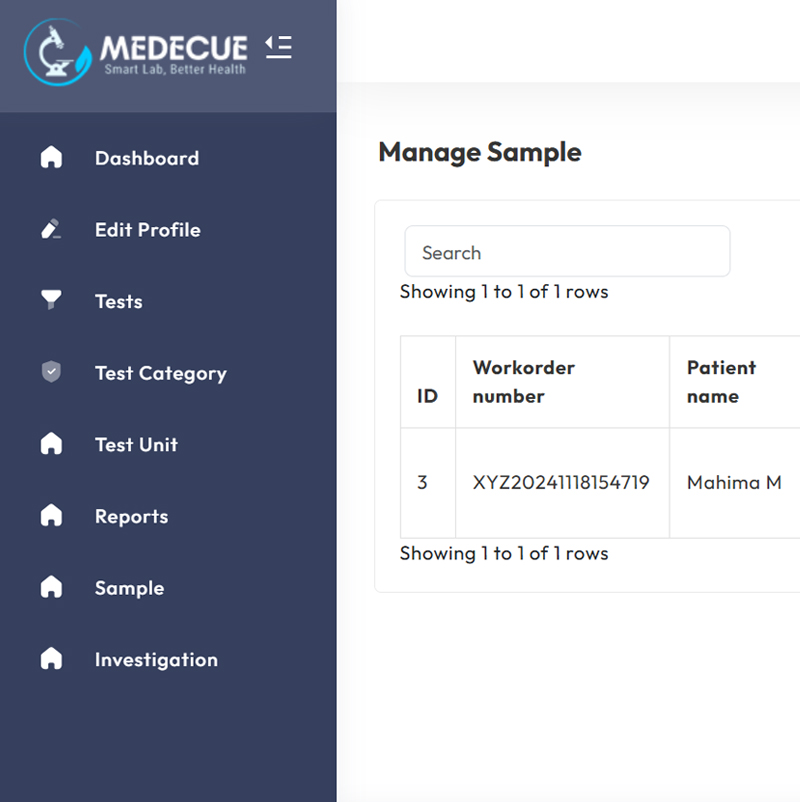Click the funnel icon beside Tests
Viewport: 800px width, 802px height.
click(x=51, y=301)
